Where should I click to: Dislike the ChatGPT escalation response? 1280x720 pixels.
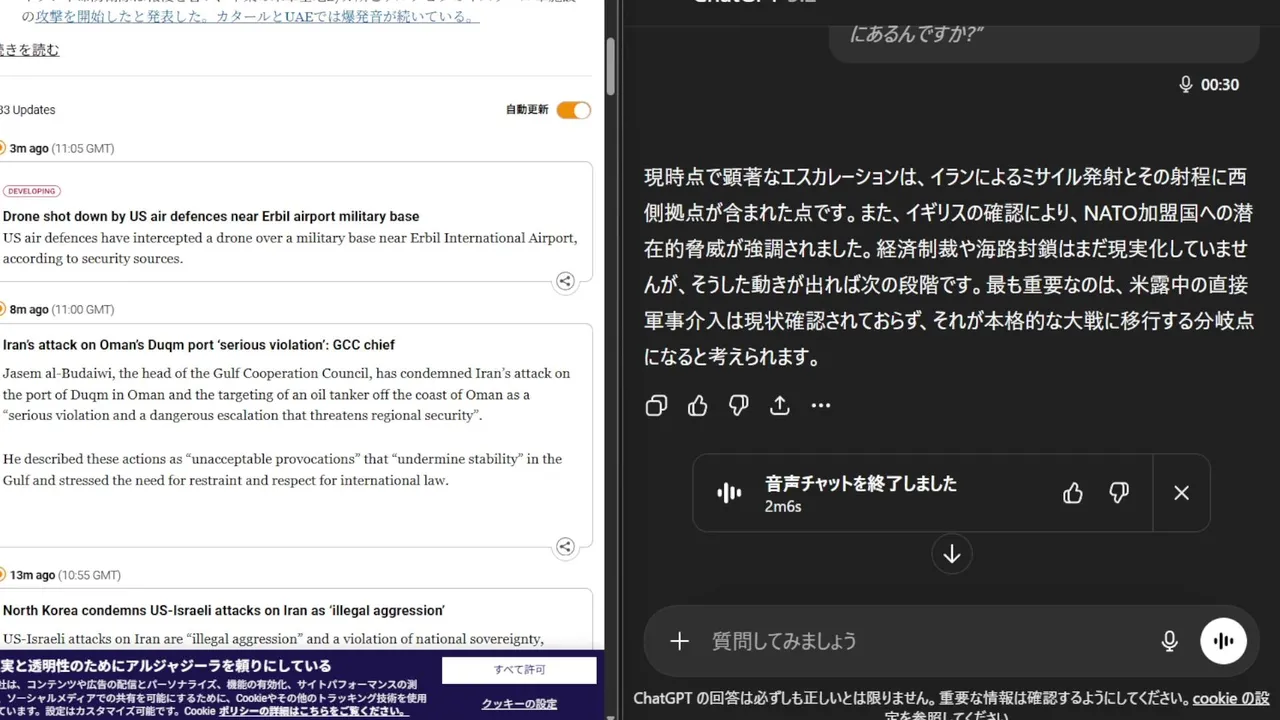point(739,405)
